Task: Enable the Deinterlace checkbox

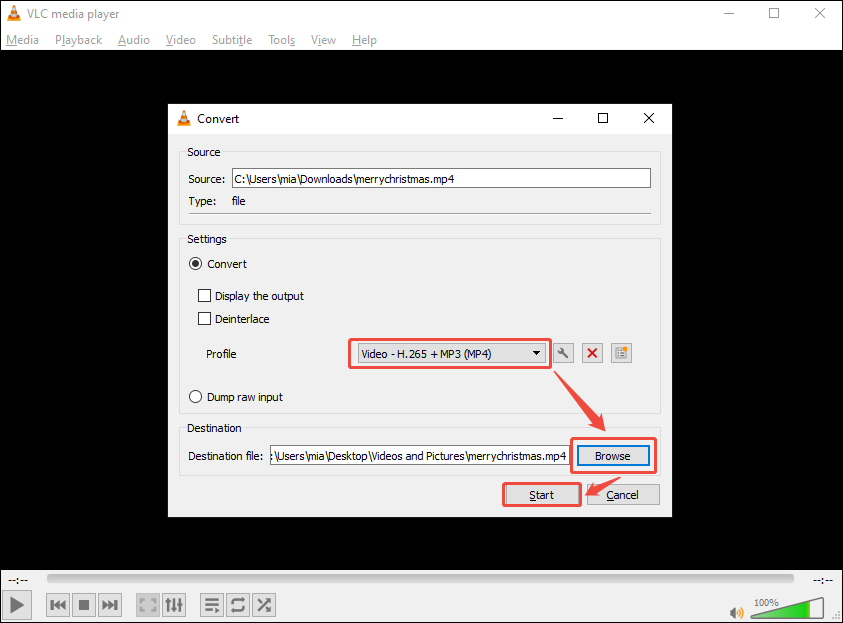Action: pyautogui.click(x=204, y=319)
